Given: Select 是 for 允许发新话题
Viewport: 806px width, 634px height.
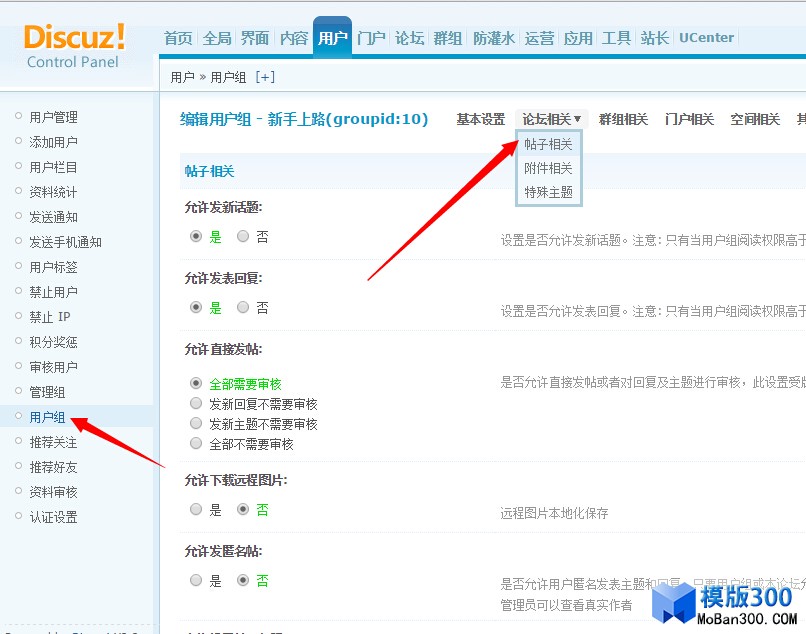Looking at the screenshot, I should click(x=196, y=237).
